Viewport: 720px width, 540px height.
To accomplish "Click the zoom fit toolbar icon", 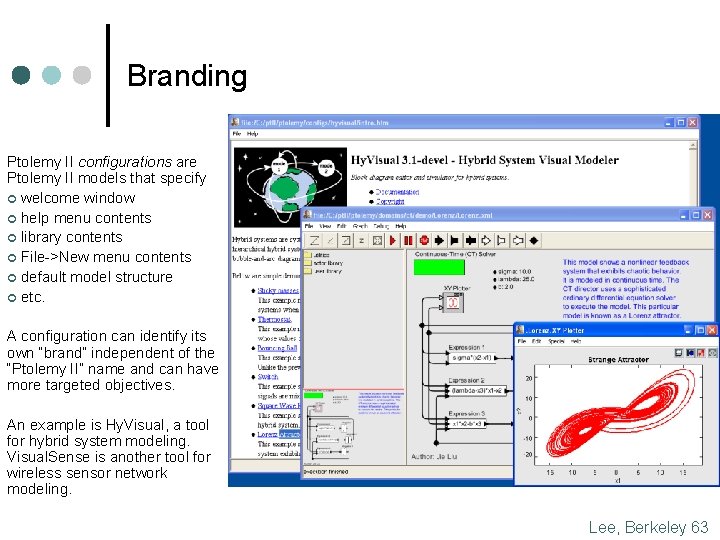I will pos(346,241).
